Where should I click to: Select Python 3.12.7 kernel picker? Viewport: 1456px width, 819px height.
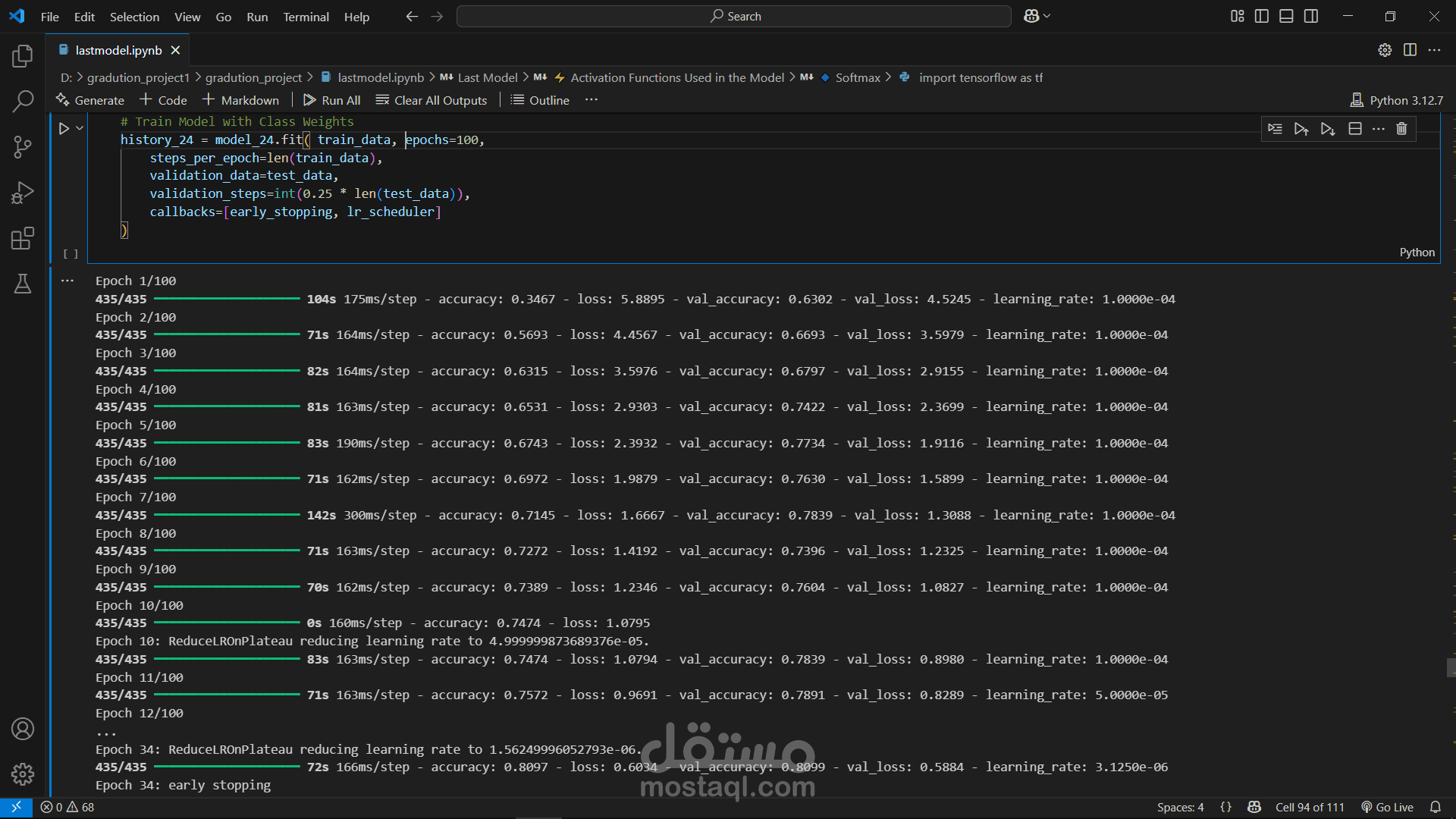coord(1397,100)
